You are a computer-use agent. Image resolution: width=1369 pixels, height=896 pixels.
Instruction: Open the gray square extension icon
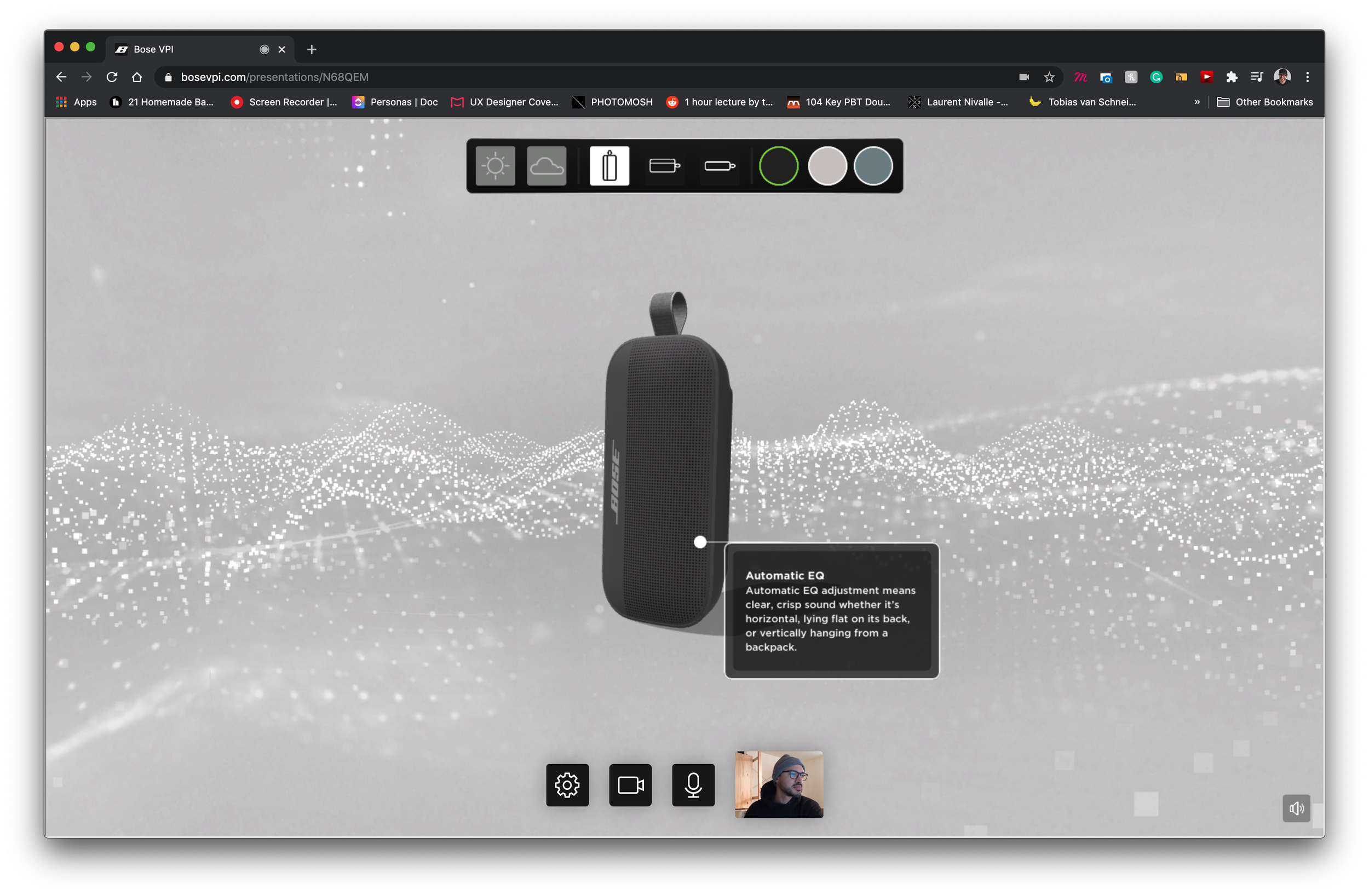pos(1131,77)
